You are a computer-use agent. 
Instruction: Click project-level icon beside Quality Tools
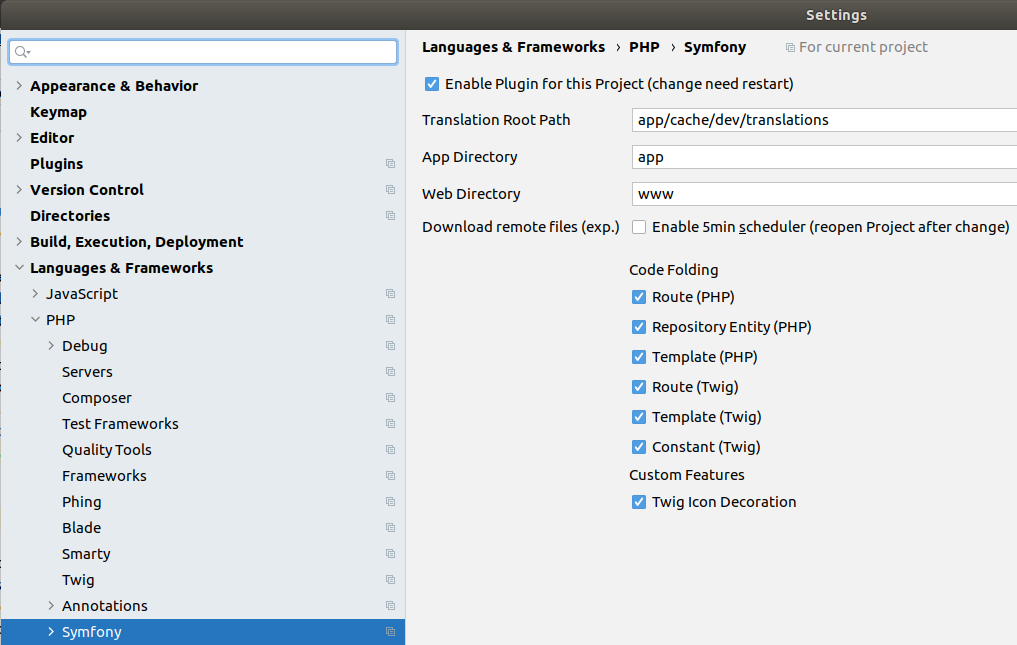[390, 450]
